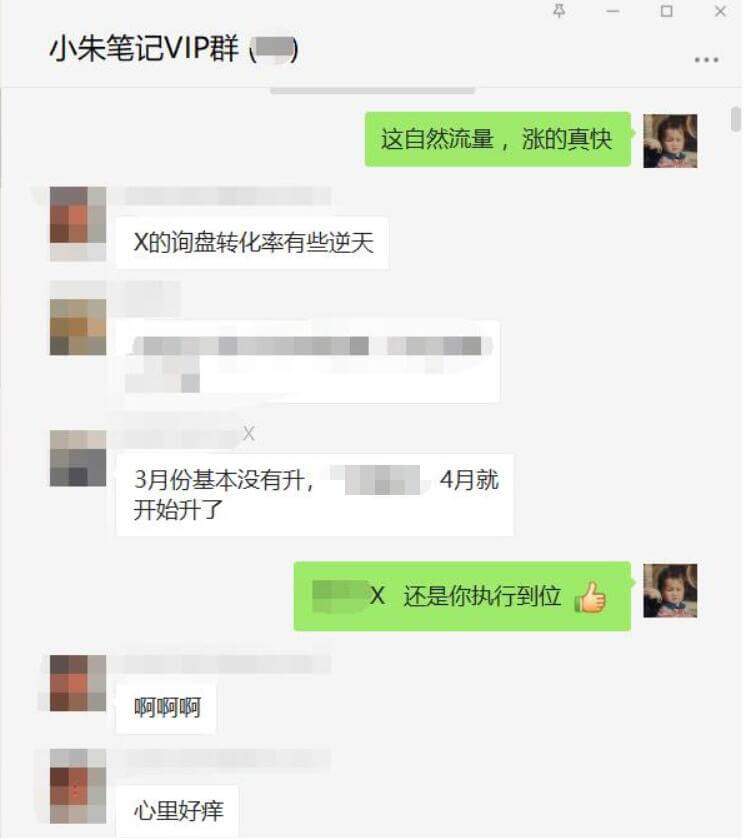Click the blurred white message bubble

308,362
